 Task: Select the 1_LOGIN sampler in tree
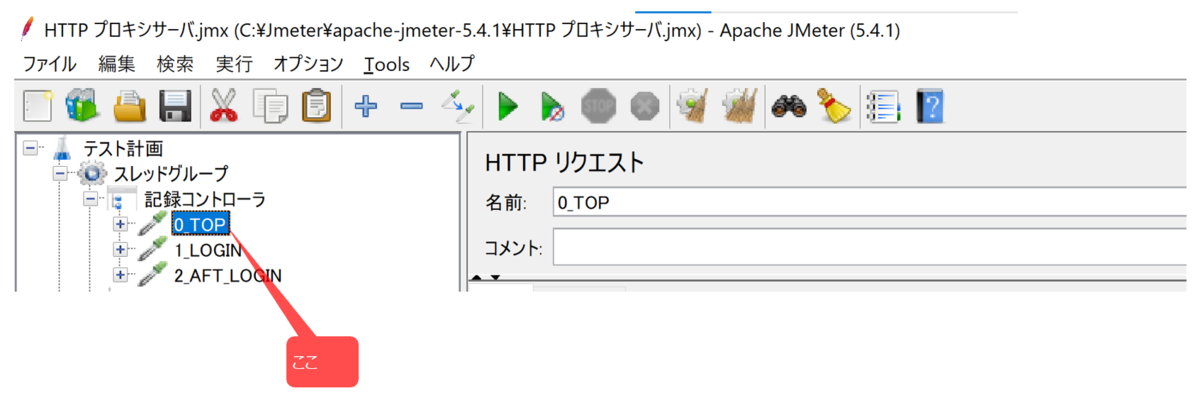208,249
